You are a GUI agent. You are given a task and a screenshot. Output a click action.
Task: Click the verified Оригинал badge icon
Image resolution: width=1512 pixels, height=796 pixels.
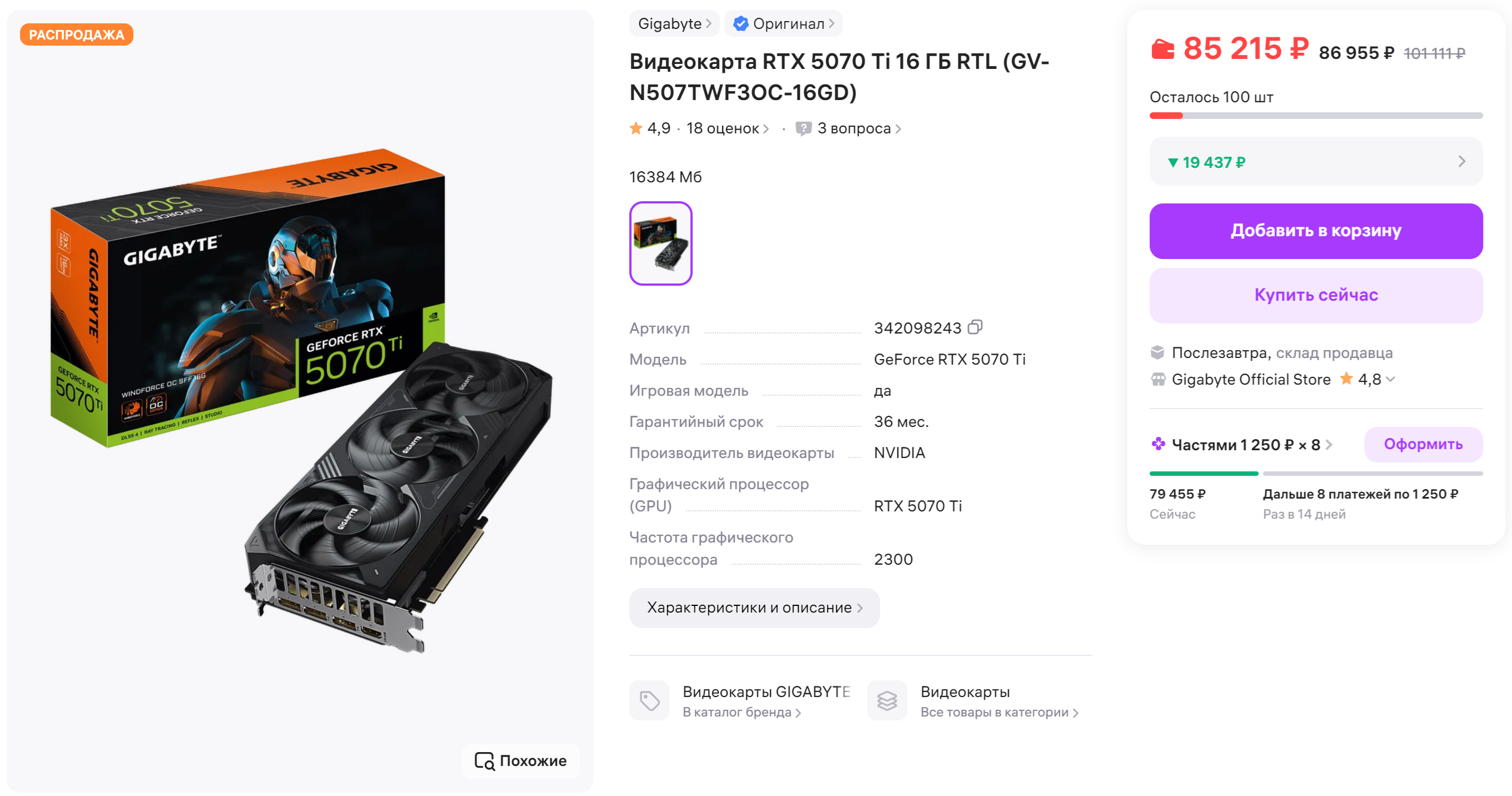741,23
